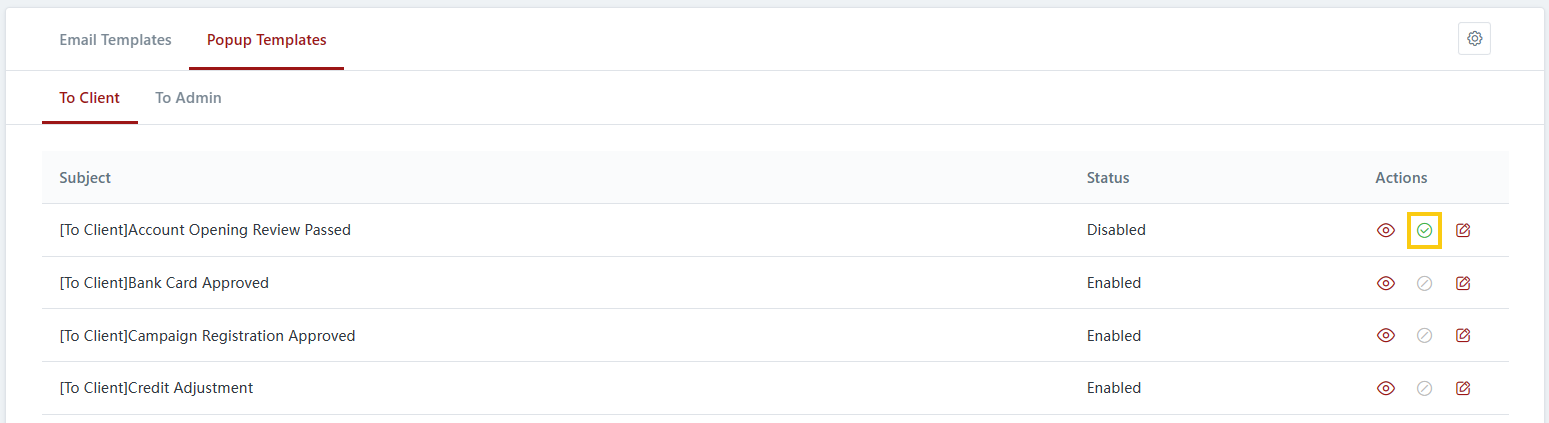Click the Subject column header

point(85,178)
